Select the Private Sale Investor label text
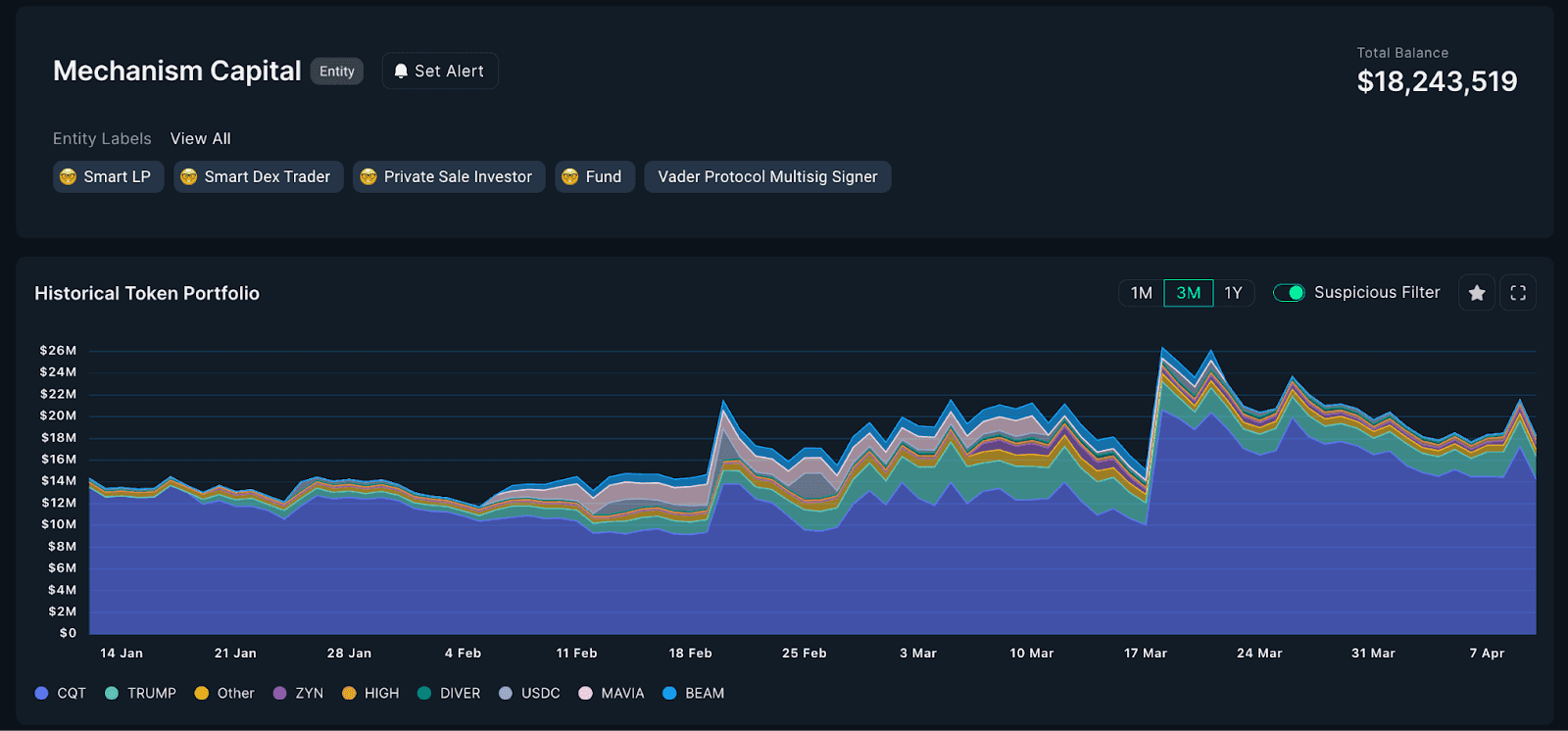1568x731 pixels. 458,177
